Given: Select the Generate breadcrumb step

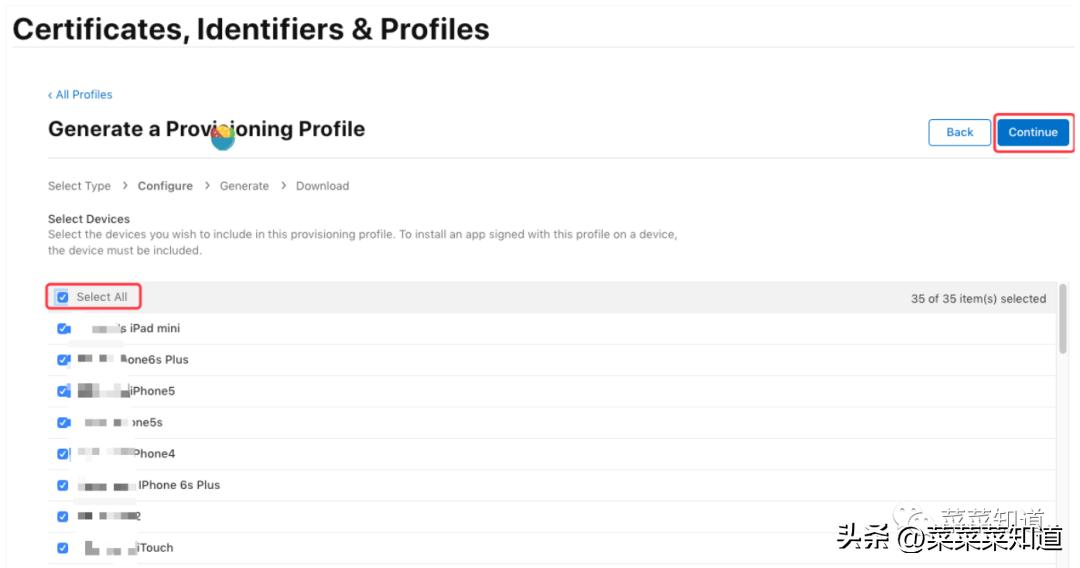Looking at the screenshot, I should 244,186.
